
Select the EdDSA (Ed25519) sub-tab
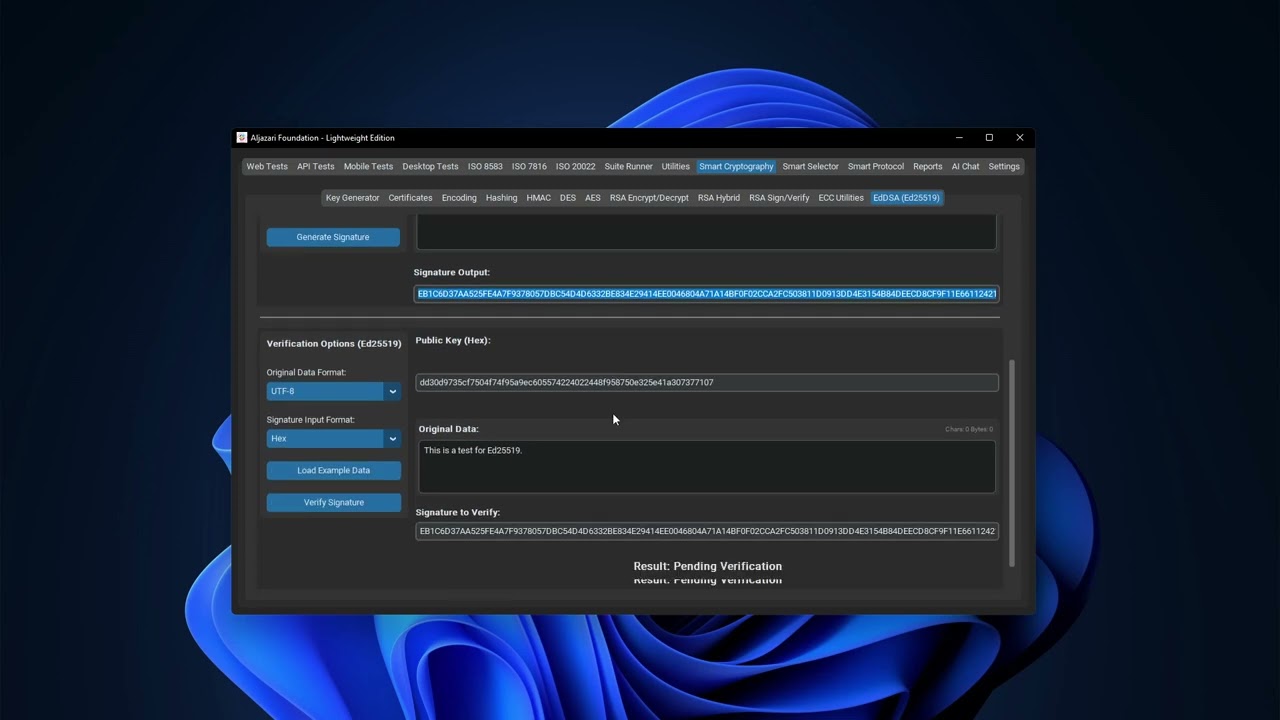906,198
